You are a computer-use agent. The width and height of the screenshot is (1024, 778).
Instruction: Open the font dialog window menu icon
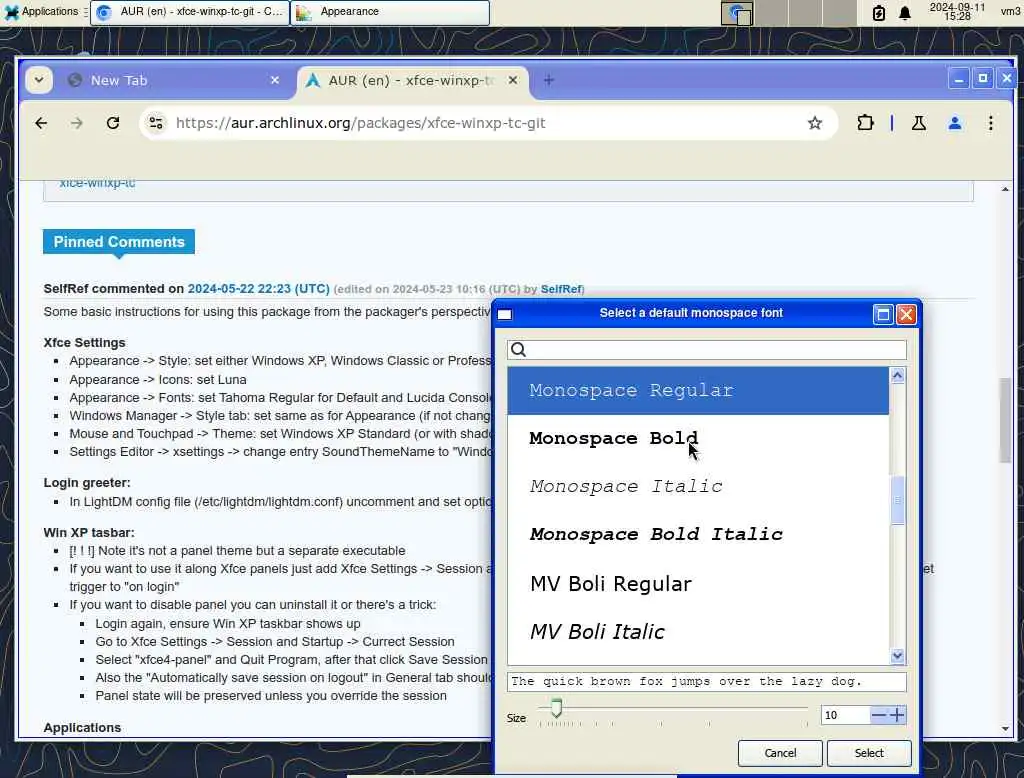(505, 314)
